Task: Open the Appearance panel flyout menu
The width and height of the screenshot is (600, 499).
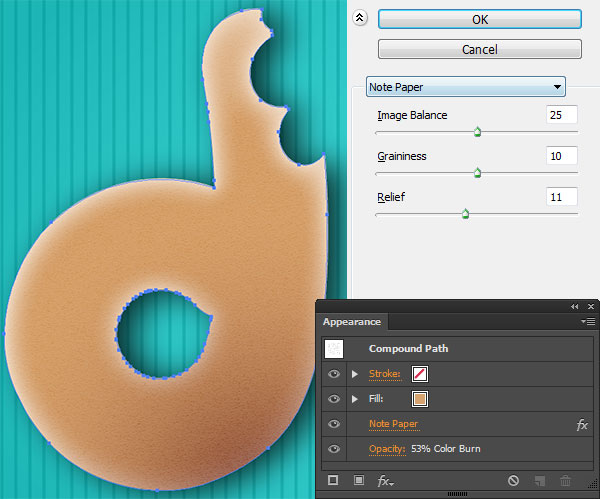Action: tap(588, 322)
